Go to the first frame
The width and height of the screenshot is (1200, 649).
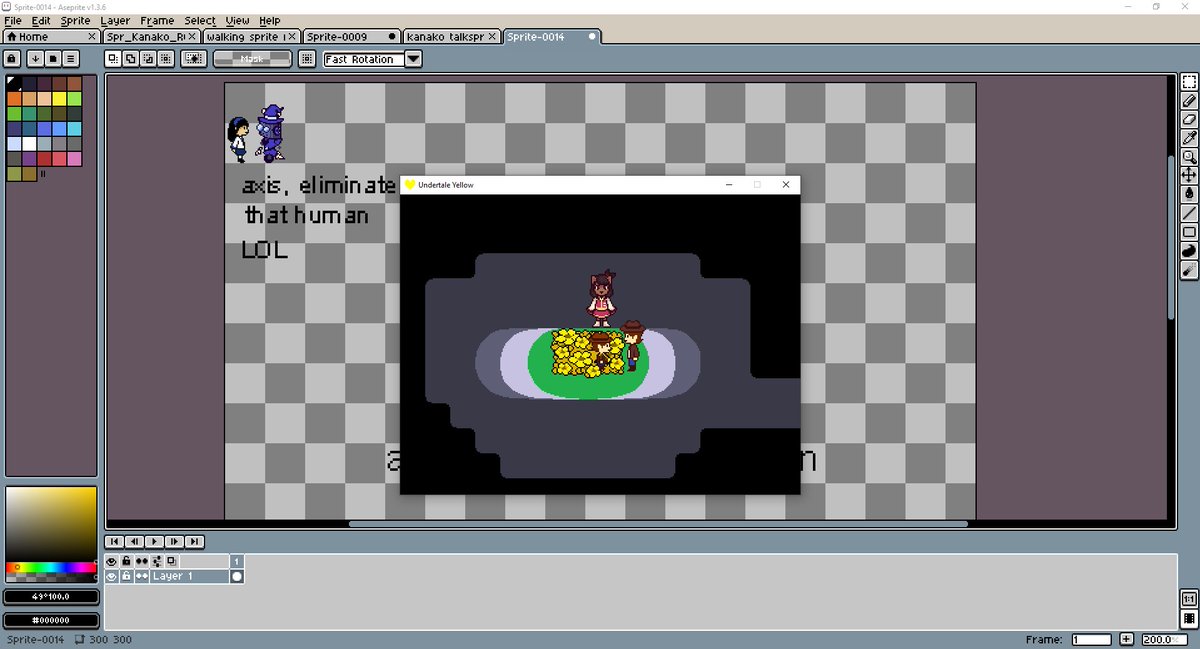click(x=116, y=541)
